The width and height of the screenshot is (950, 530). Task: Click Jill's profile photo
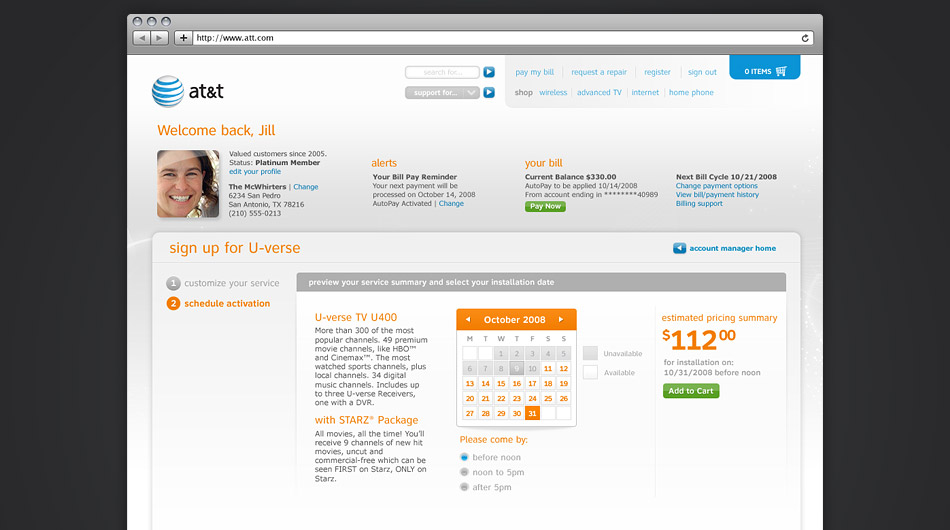188,184
